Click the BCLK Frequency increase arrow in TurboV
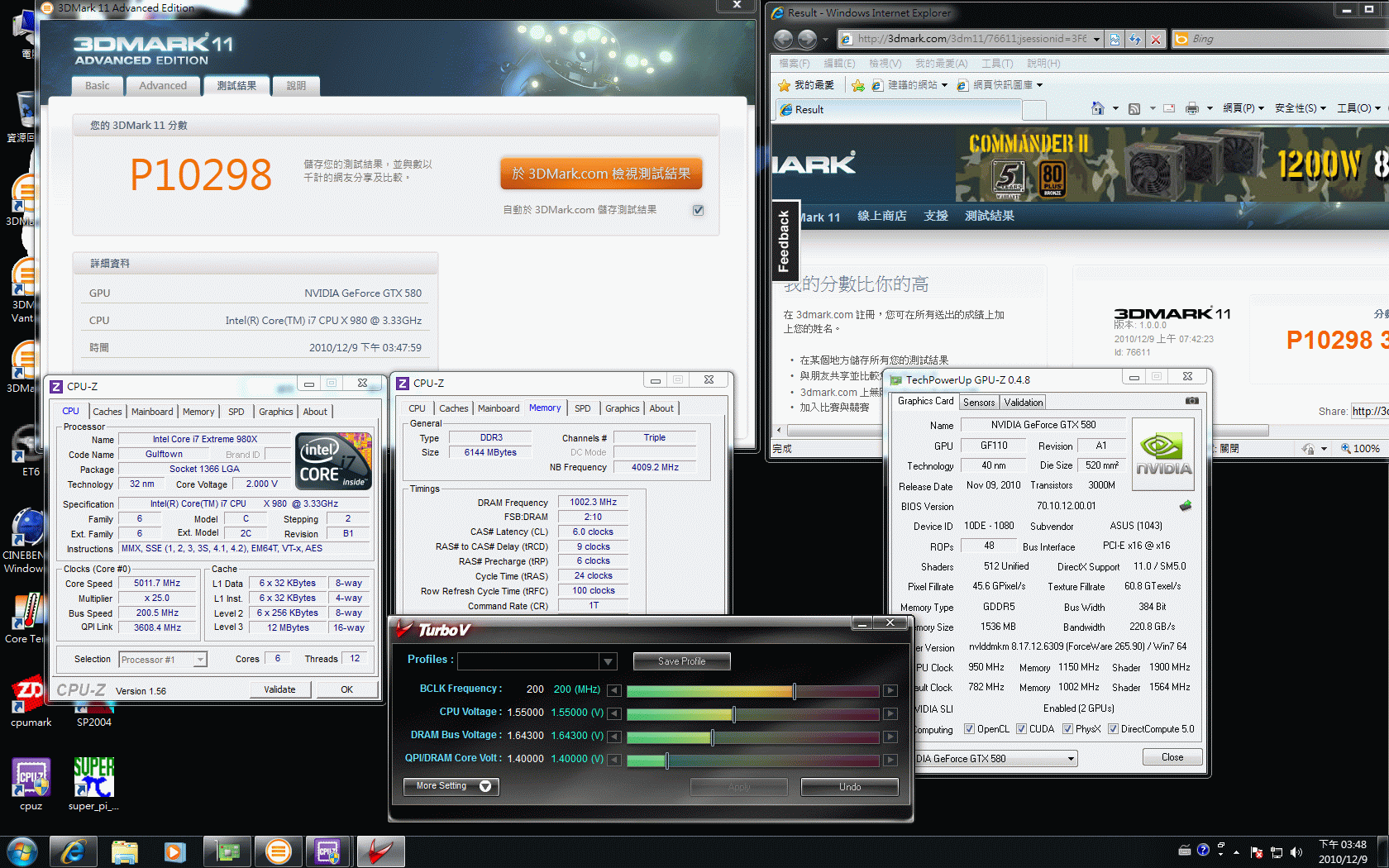 click(x=890, y=690)
